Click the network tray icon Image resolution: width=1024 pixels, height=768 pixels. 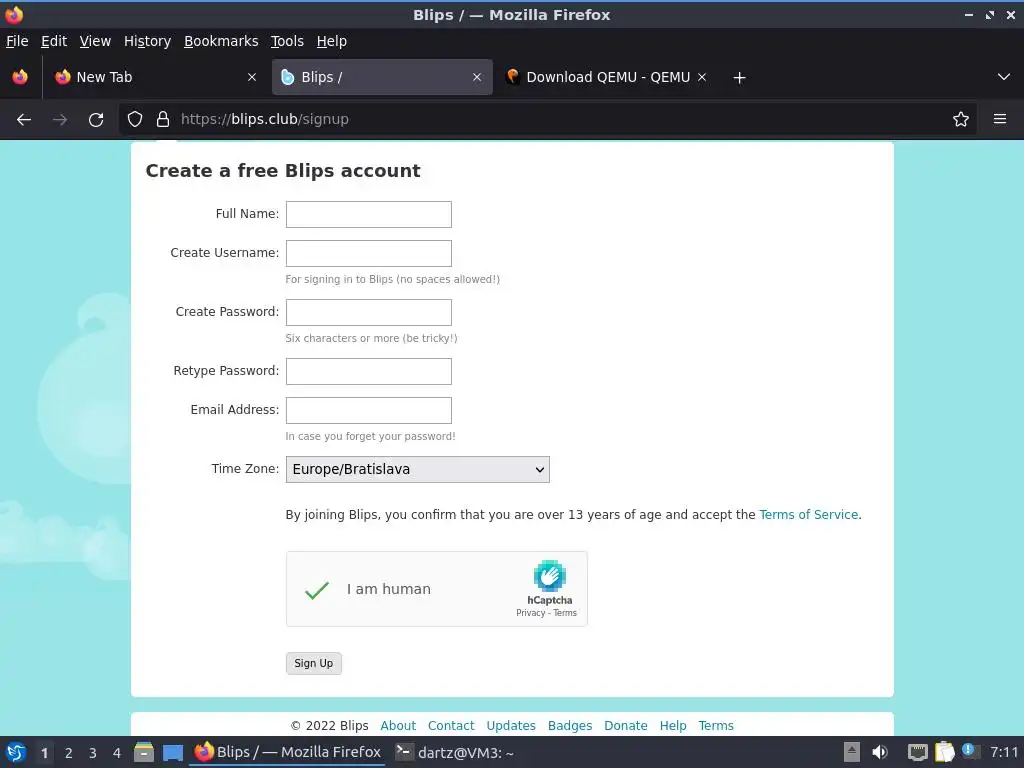(918, 752)
